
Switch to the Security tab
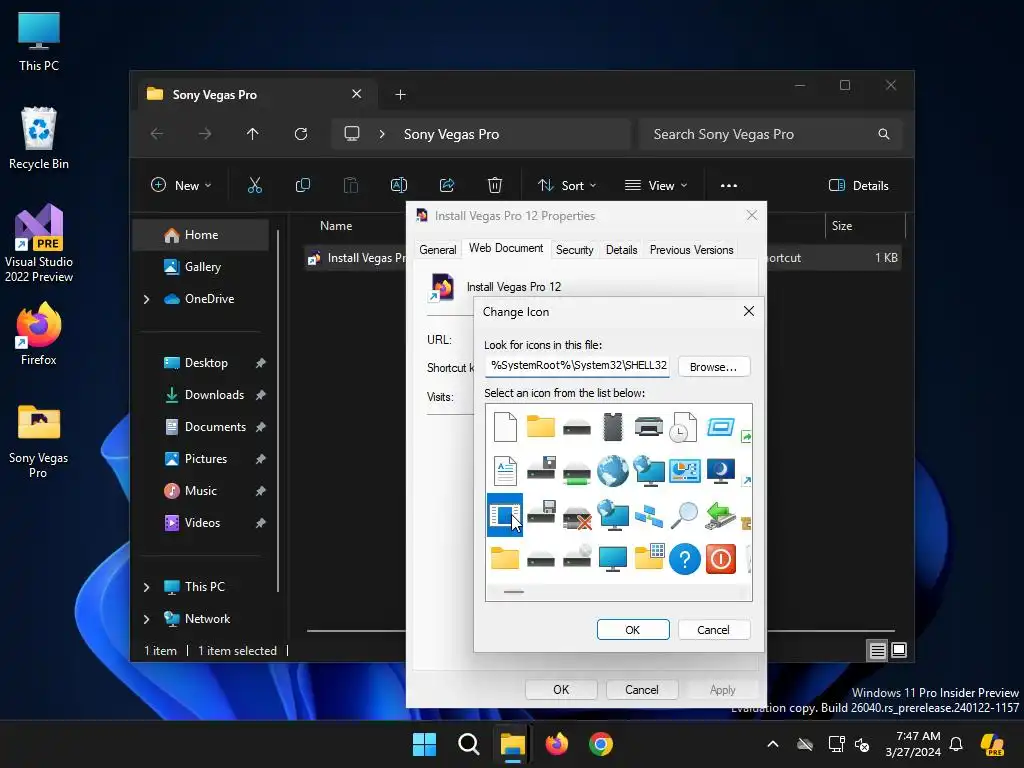(575, 249)
